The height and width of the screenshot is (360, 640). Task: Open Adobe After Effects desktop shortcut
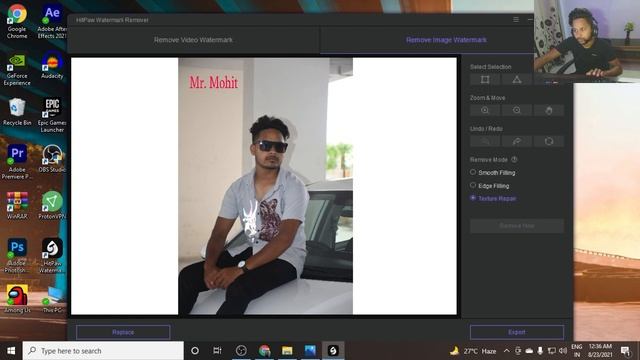tap(52, 21)
